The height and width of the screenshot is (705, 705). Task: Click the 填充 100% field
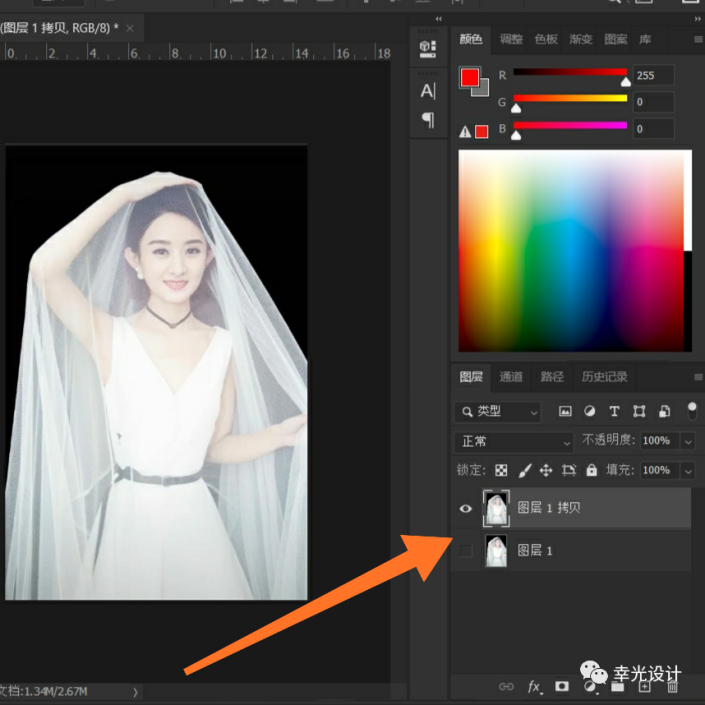660,471
